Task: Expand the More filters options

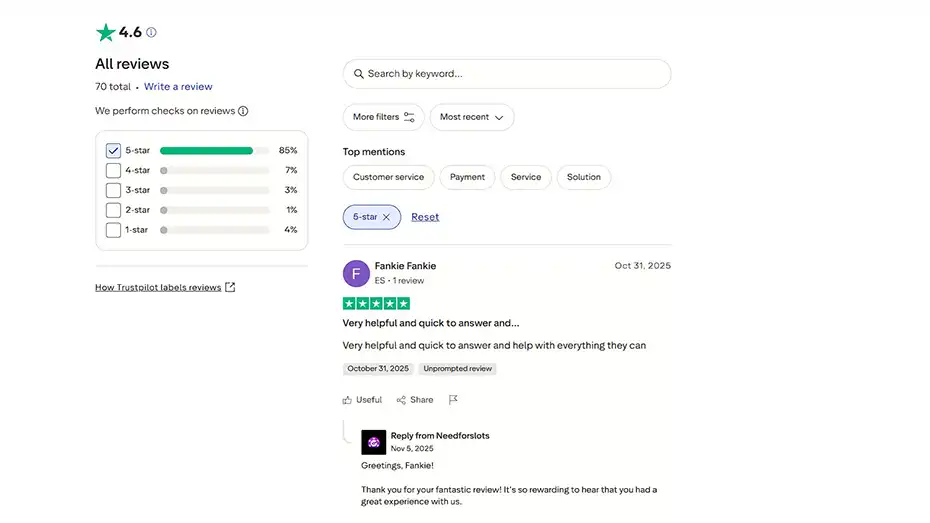Action: click(x=383, y=117)
